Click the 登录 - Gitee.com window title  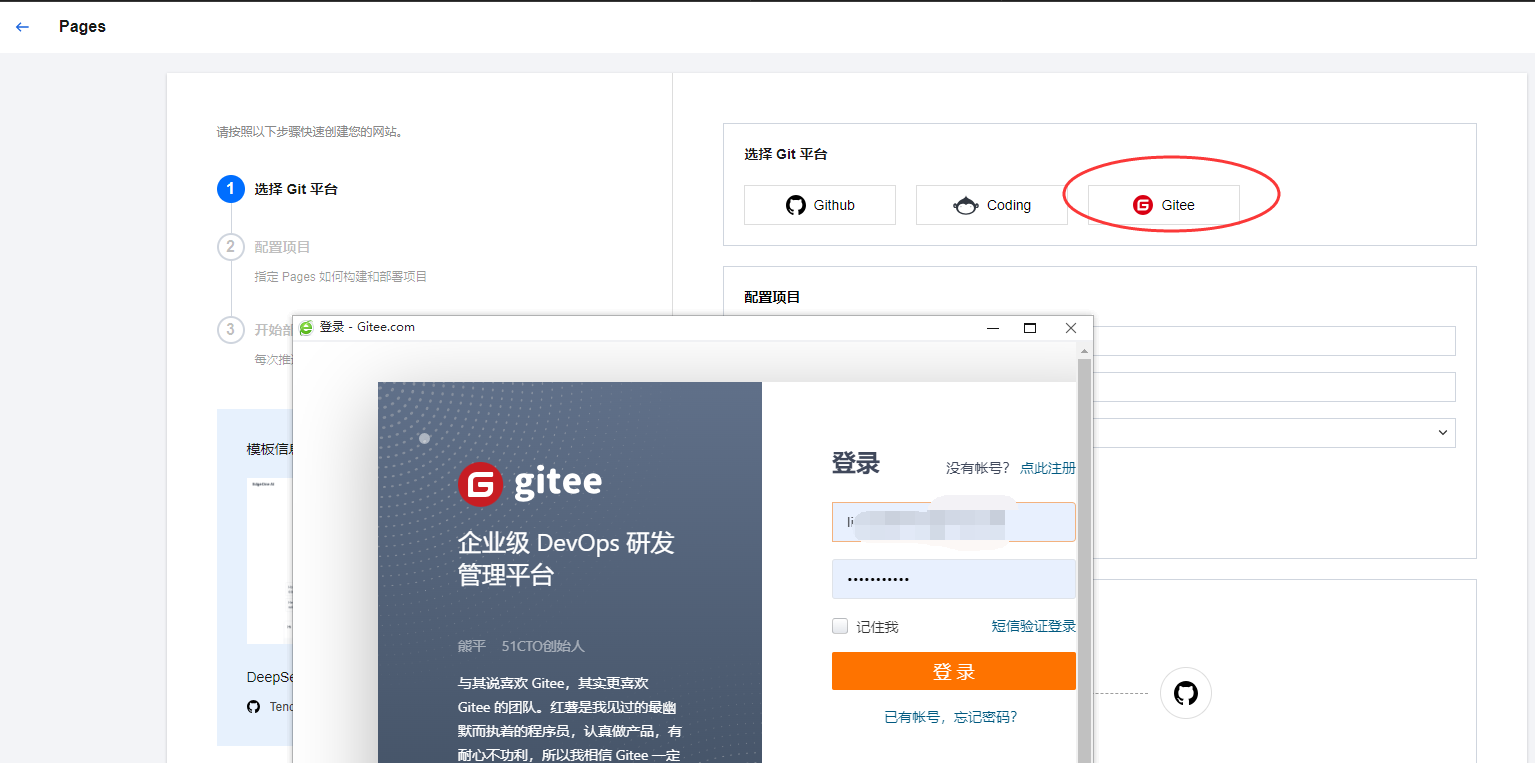[x=367, y=327]
